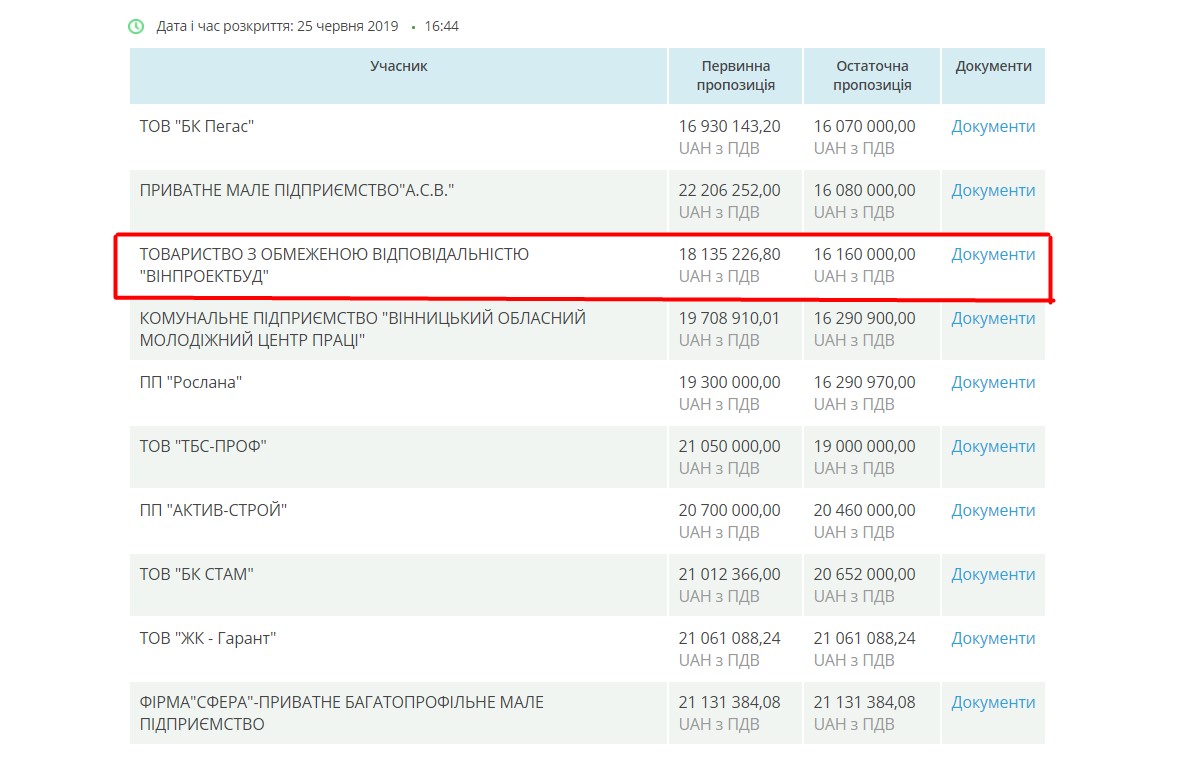This screenshot has height=760, width=1200.
Task: Click the clock icon beside disclosure date
Action: tap(136, 26)
